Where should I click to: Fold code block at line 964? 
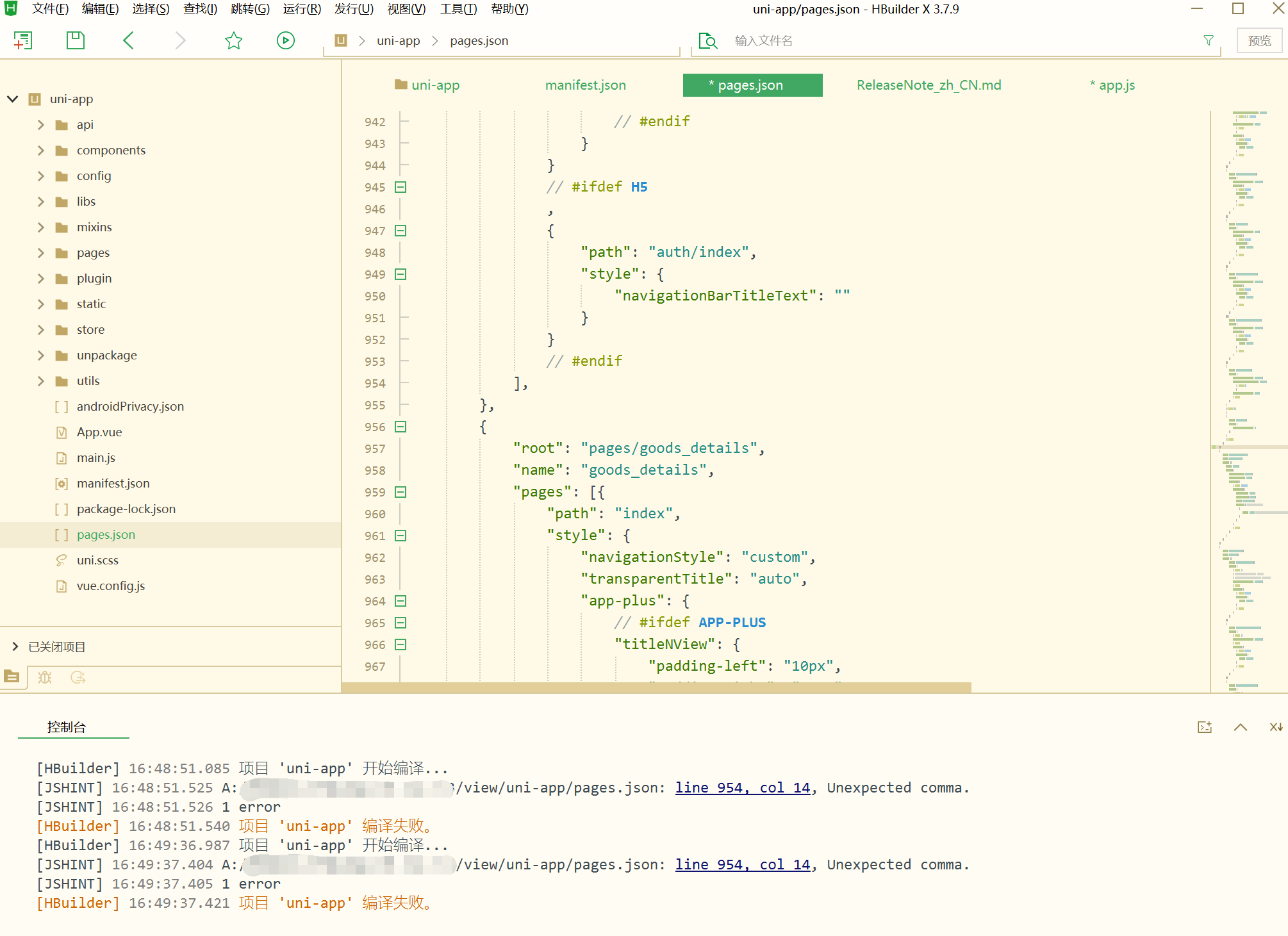400,601
